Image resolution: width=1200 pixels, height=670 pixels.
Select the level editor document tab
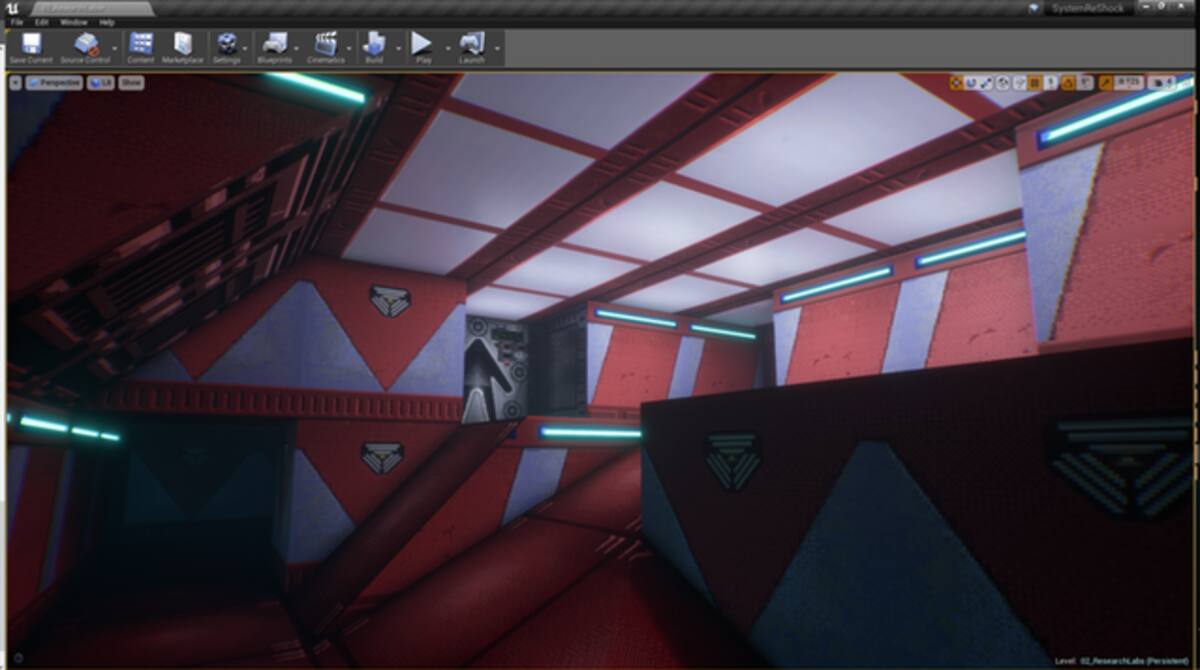[x=92, y=8]
